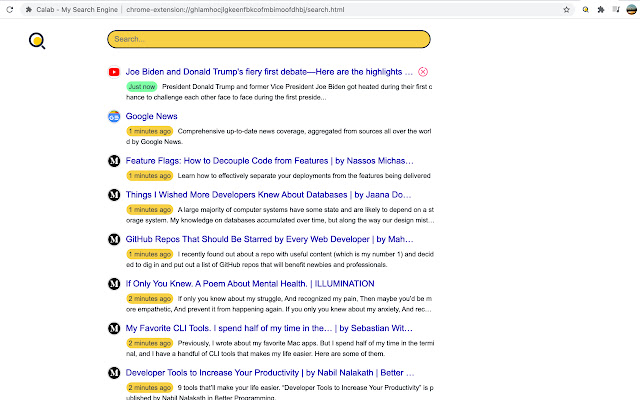Click Medium icon beside Databases article

[114, 195]
